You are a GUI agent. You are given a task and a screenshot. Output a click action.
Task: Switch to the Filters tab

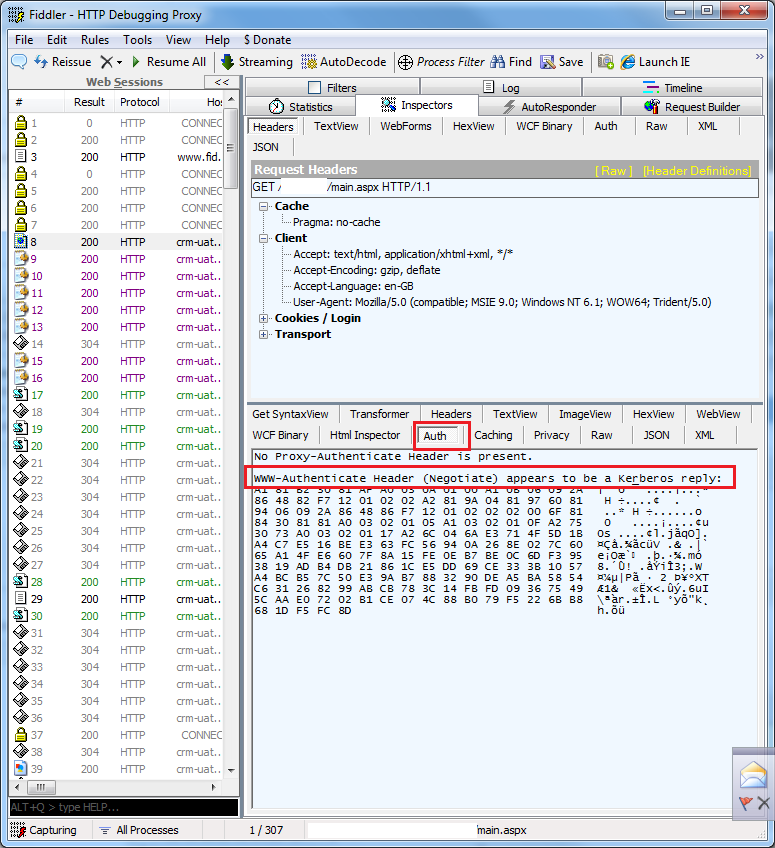[x=332, y=88]
